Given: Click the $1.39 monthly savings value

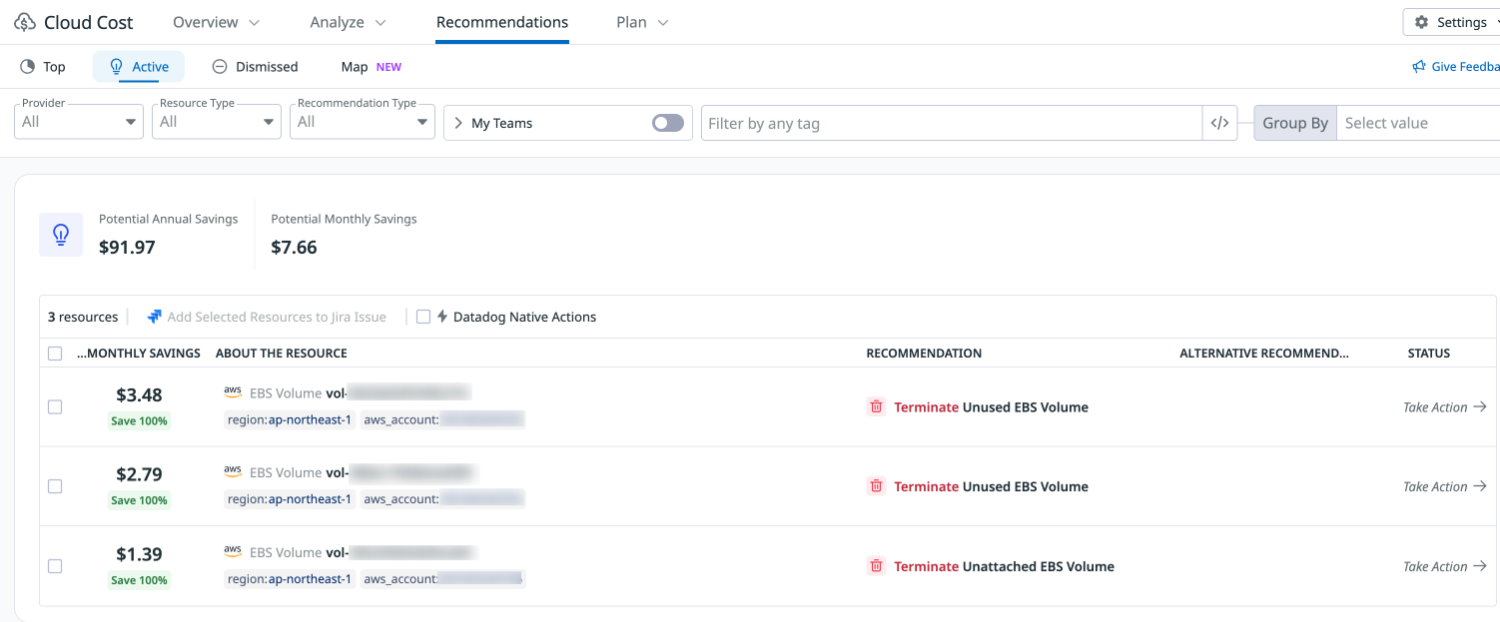Looking at the screenshot, I should 139,554.
